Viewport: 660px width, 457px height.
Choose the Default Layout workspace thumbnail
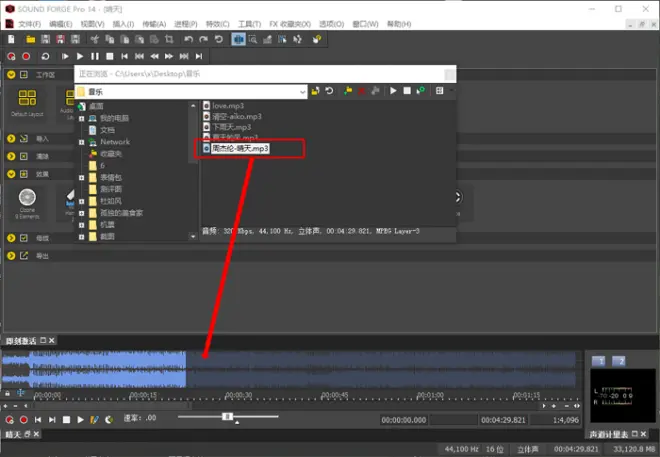click(x=27, y=102)
